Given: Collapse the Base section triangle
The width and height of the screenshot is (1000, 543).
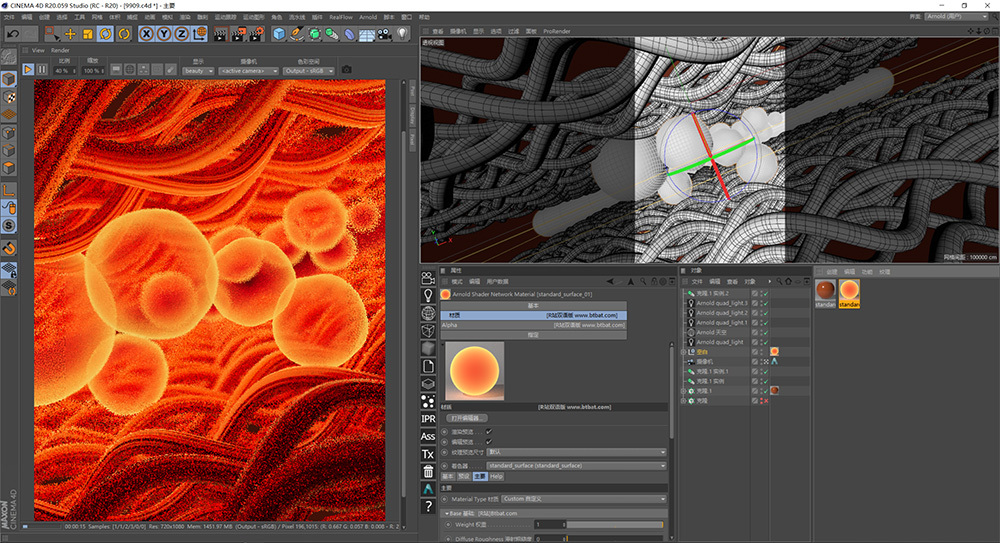Looking at the screenshot, I should [x=446, y=514].
